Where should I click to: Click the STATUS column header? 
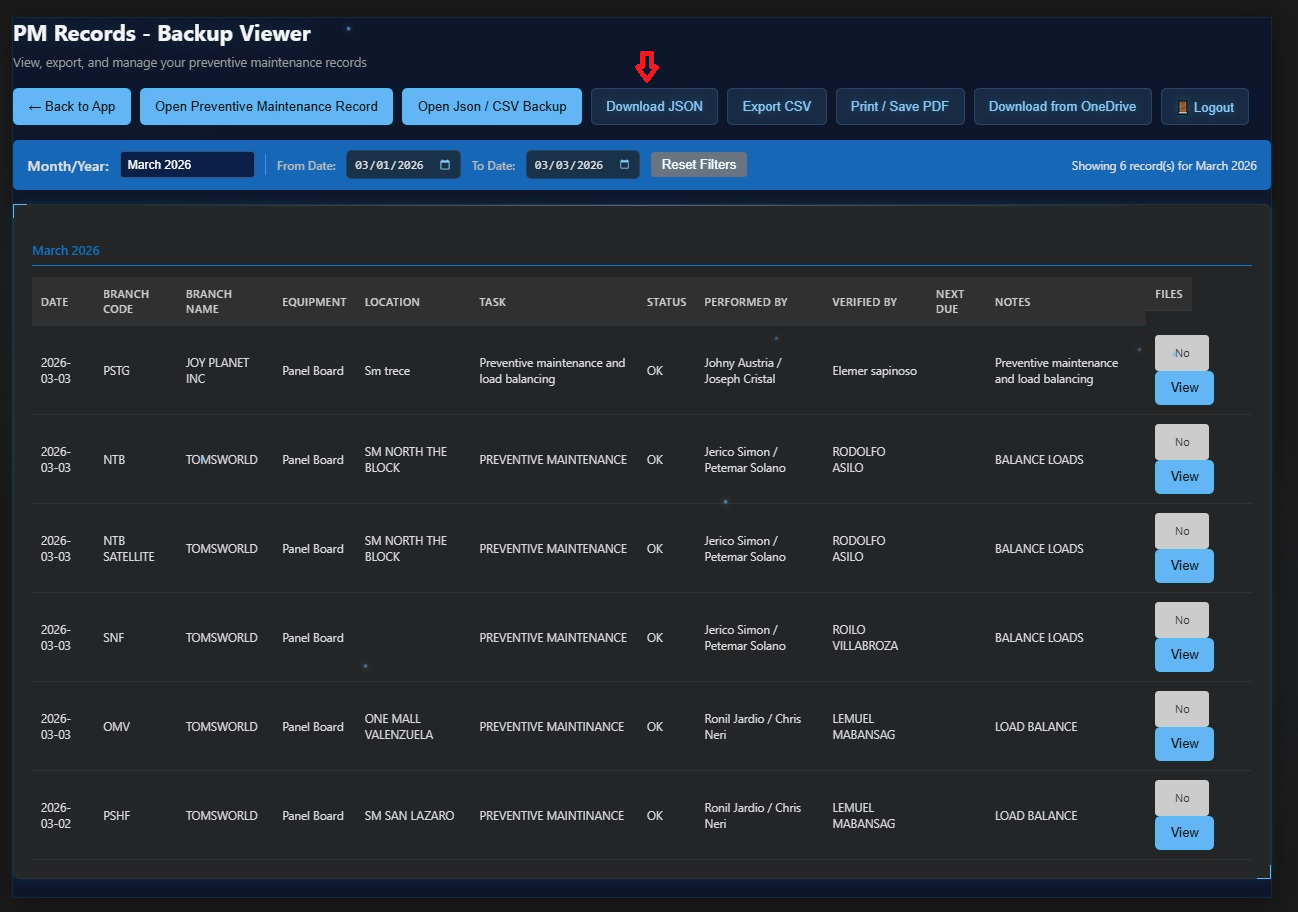coord(666,302)
